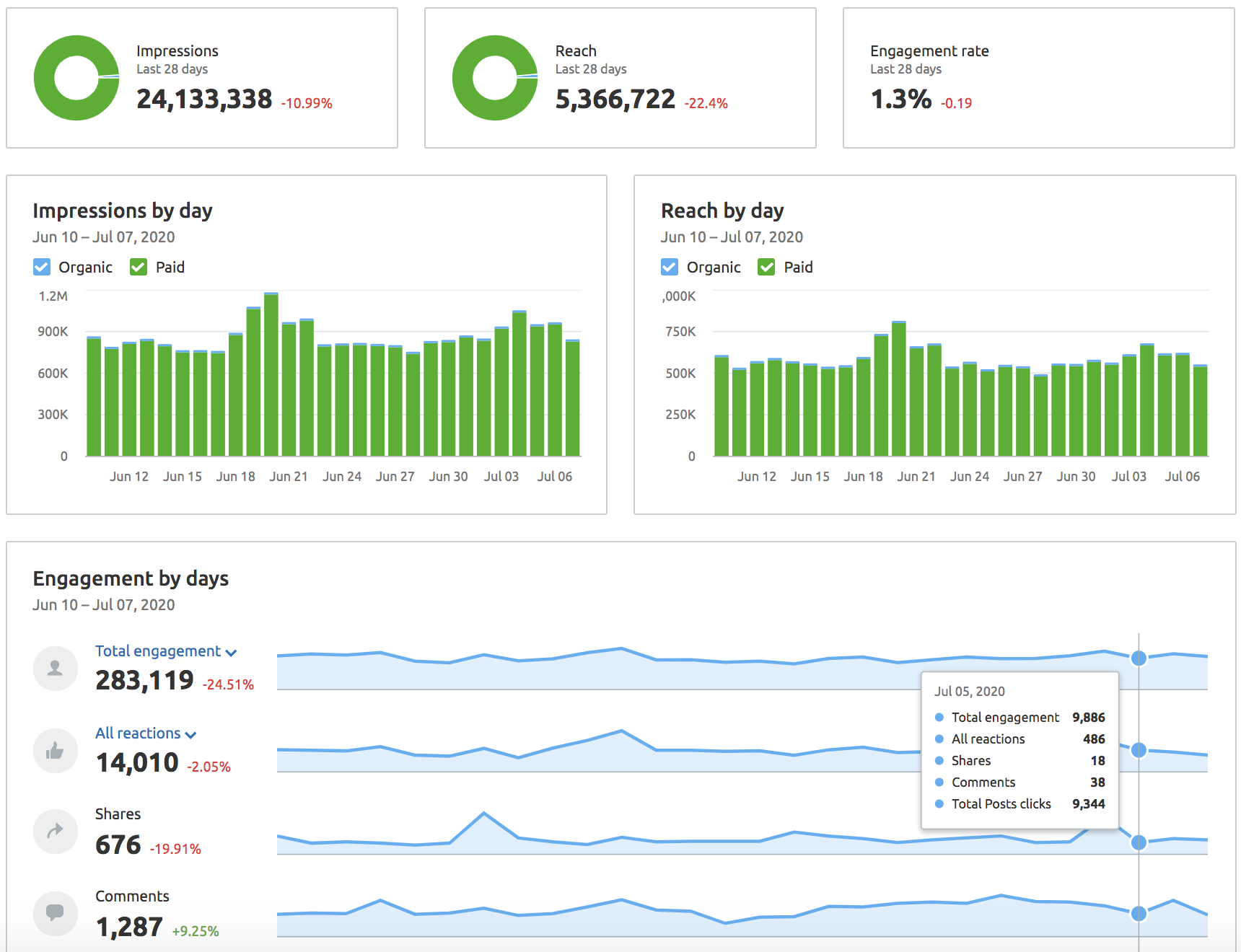Click the Shares arrow icon
The height and width of the screenshot is (952, 1241).
(56, 832)
